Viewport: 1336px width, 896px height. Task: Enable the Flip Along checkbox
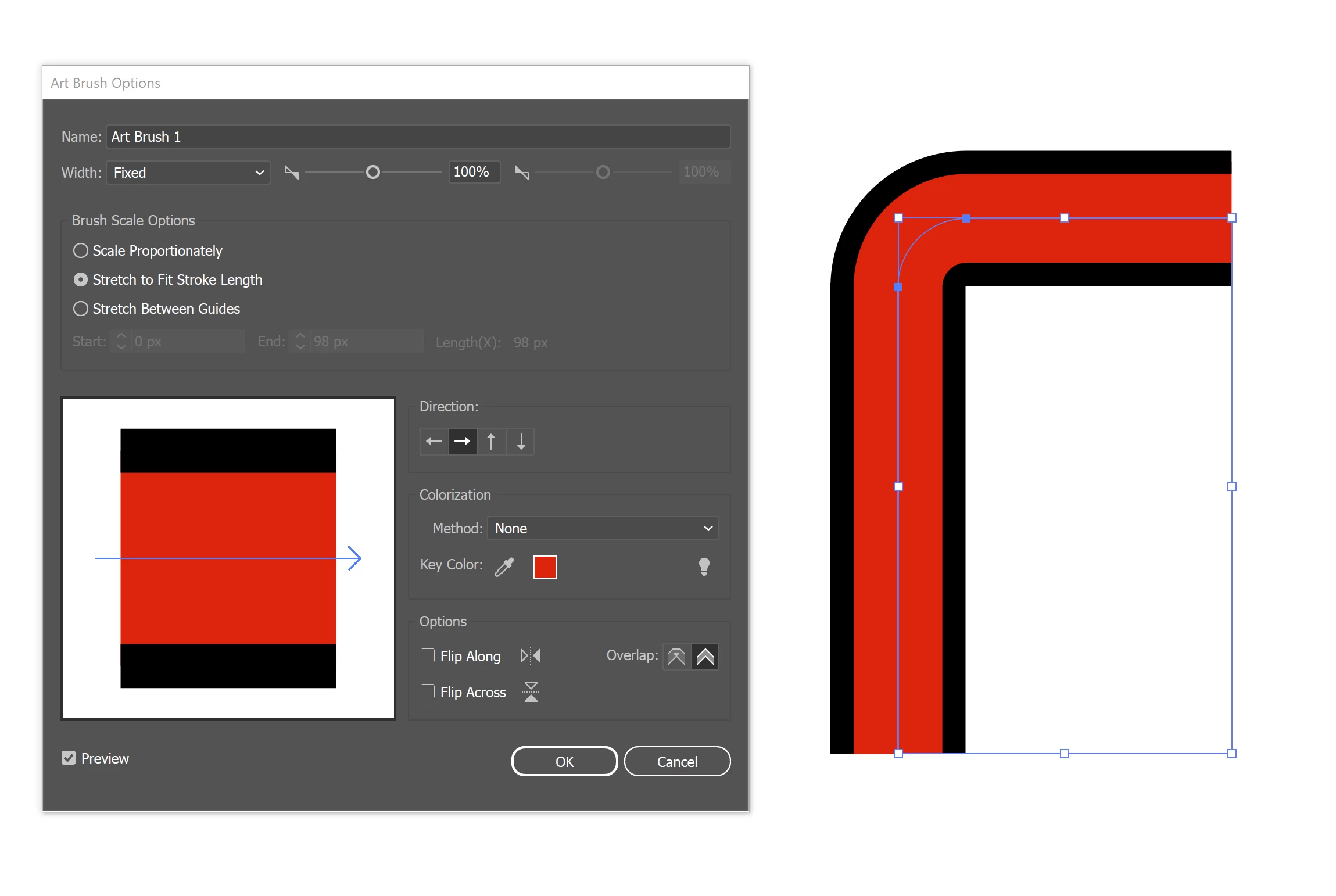[428, 656]
